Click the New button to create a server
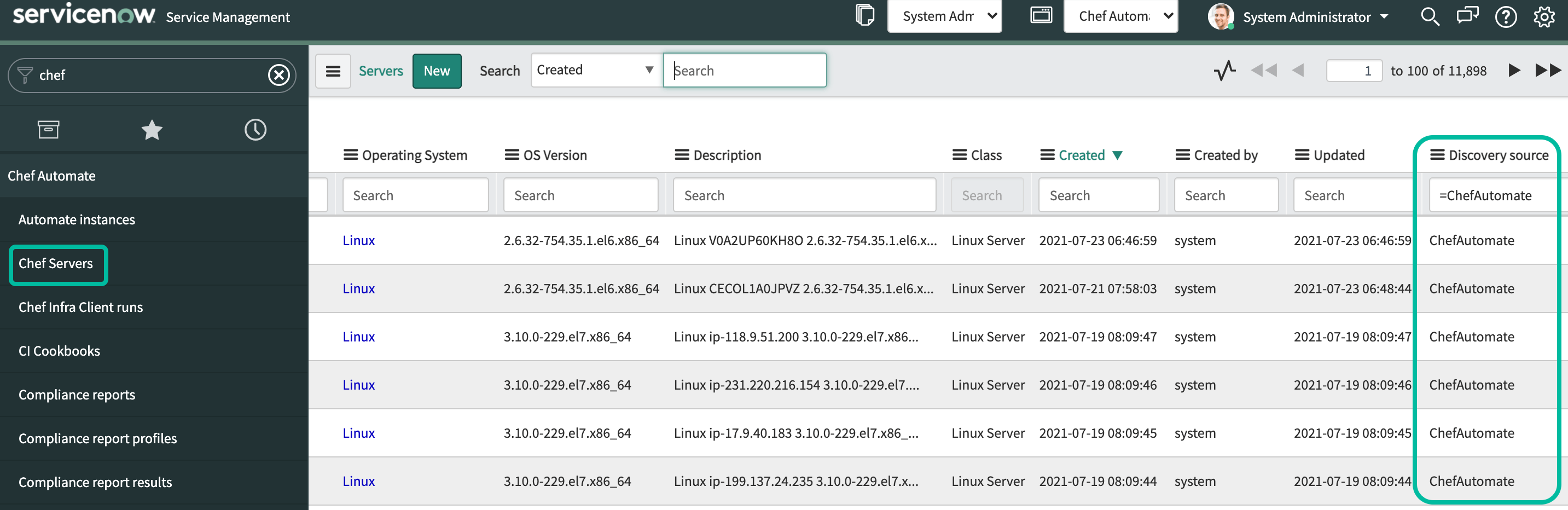The height and width of the screenshot is (510, 1568). (437, 71)
